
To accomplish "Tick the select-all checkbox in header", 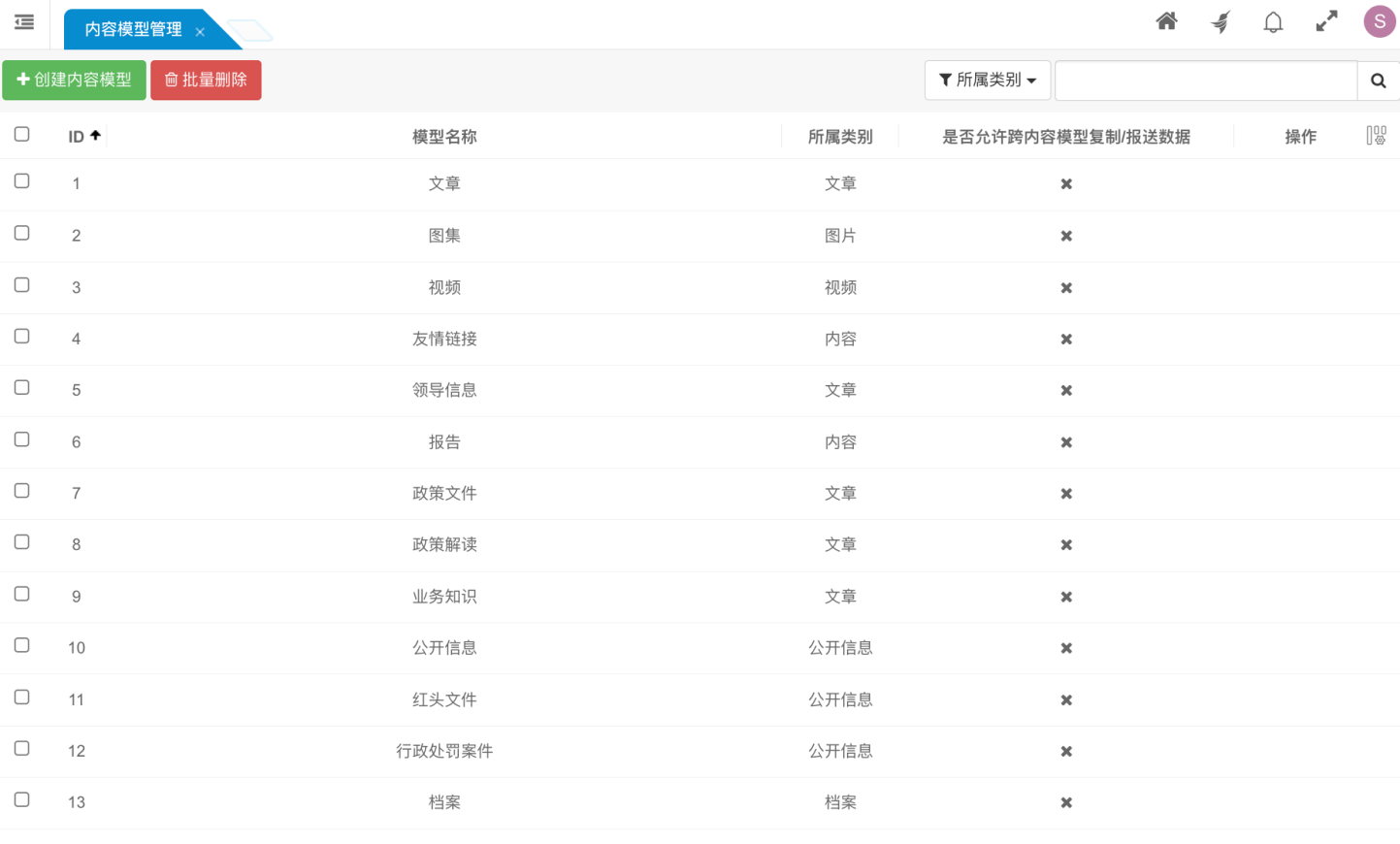I will coord(22,135).
